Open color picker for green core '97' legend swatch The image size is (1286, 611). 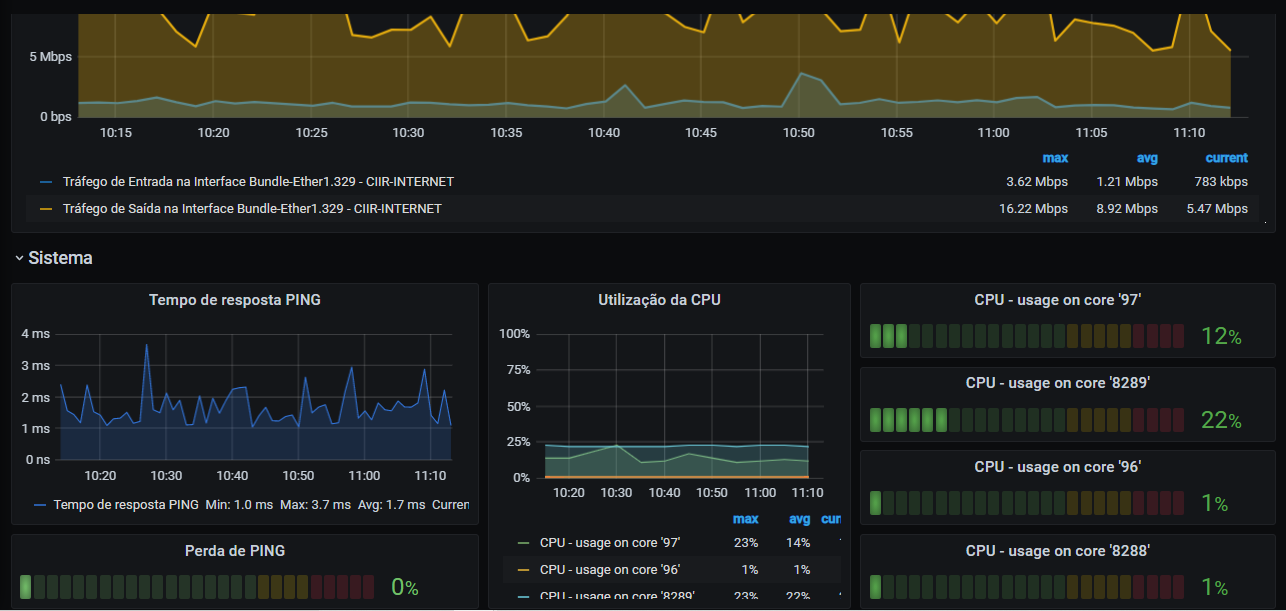523,544
